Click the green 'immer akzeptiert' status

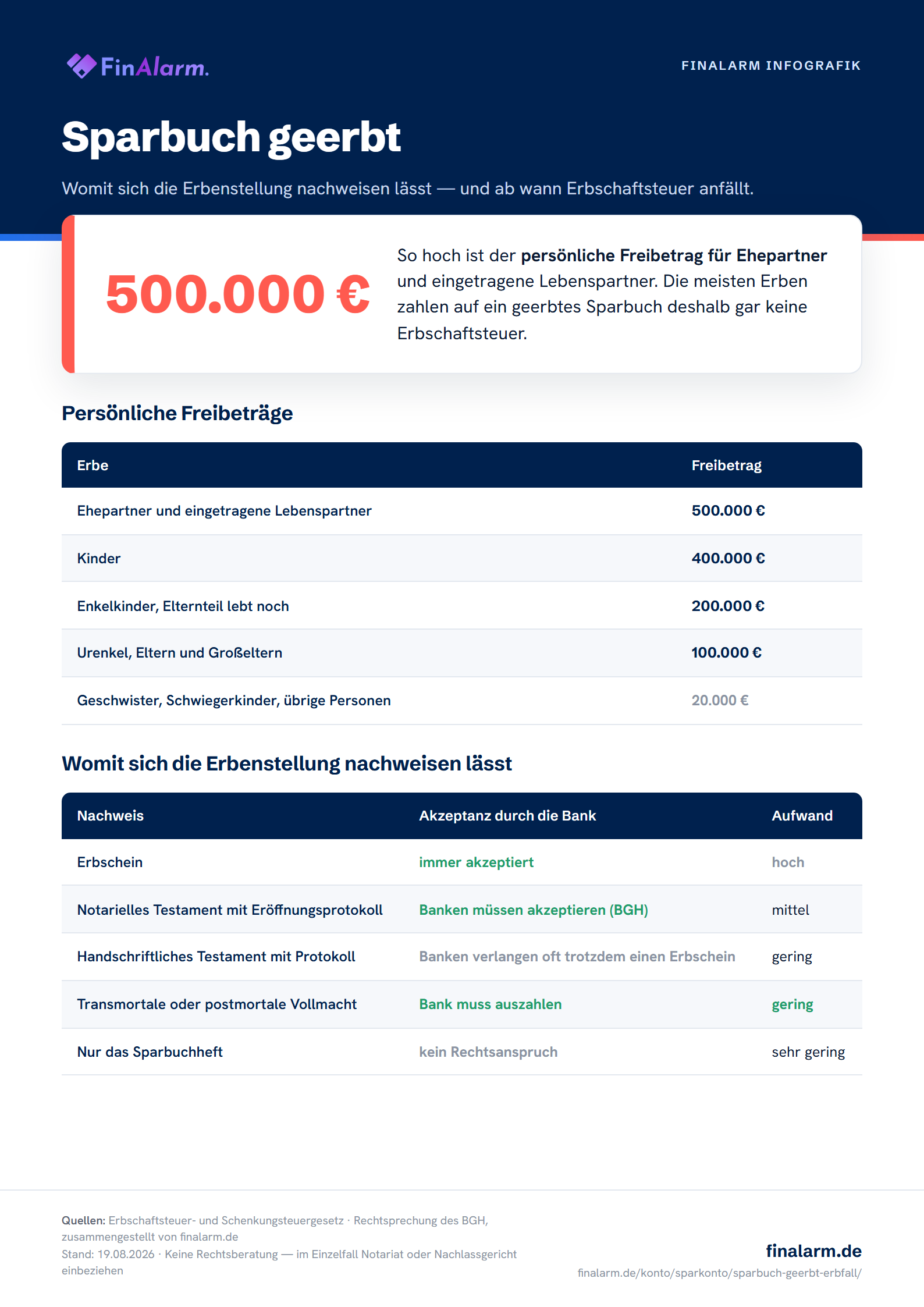pos(476,862)
